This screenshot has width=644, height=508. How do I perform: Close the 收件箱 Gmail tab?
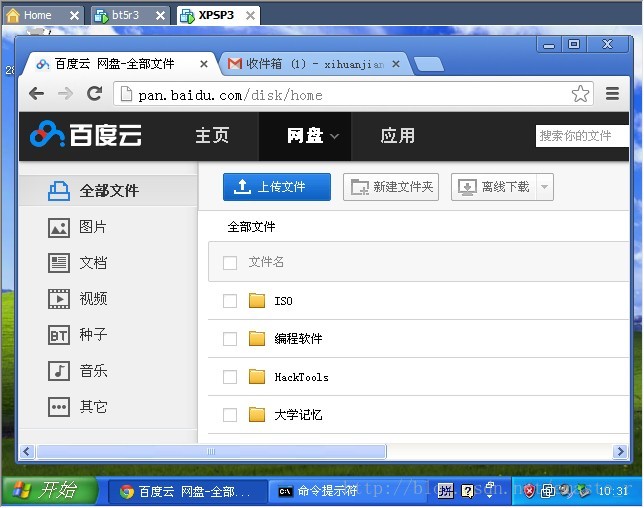pyautogui.click(x=396, y=64)
